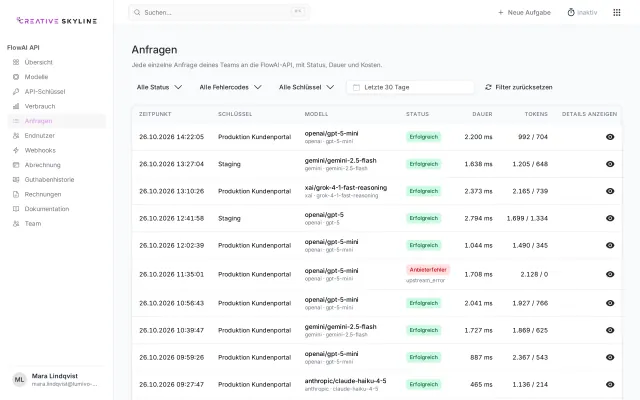Viewport: 640px width, 400px height.
Task: Click Filter zurücksetzen button
Action: pyautogui.click(x=518, y=87)
